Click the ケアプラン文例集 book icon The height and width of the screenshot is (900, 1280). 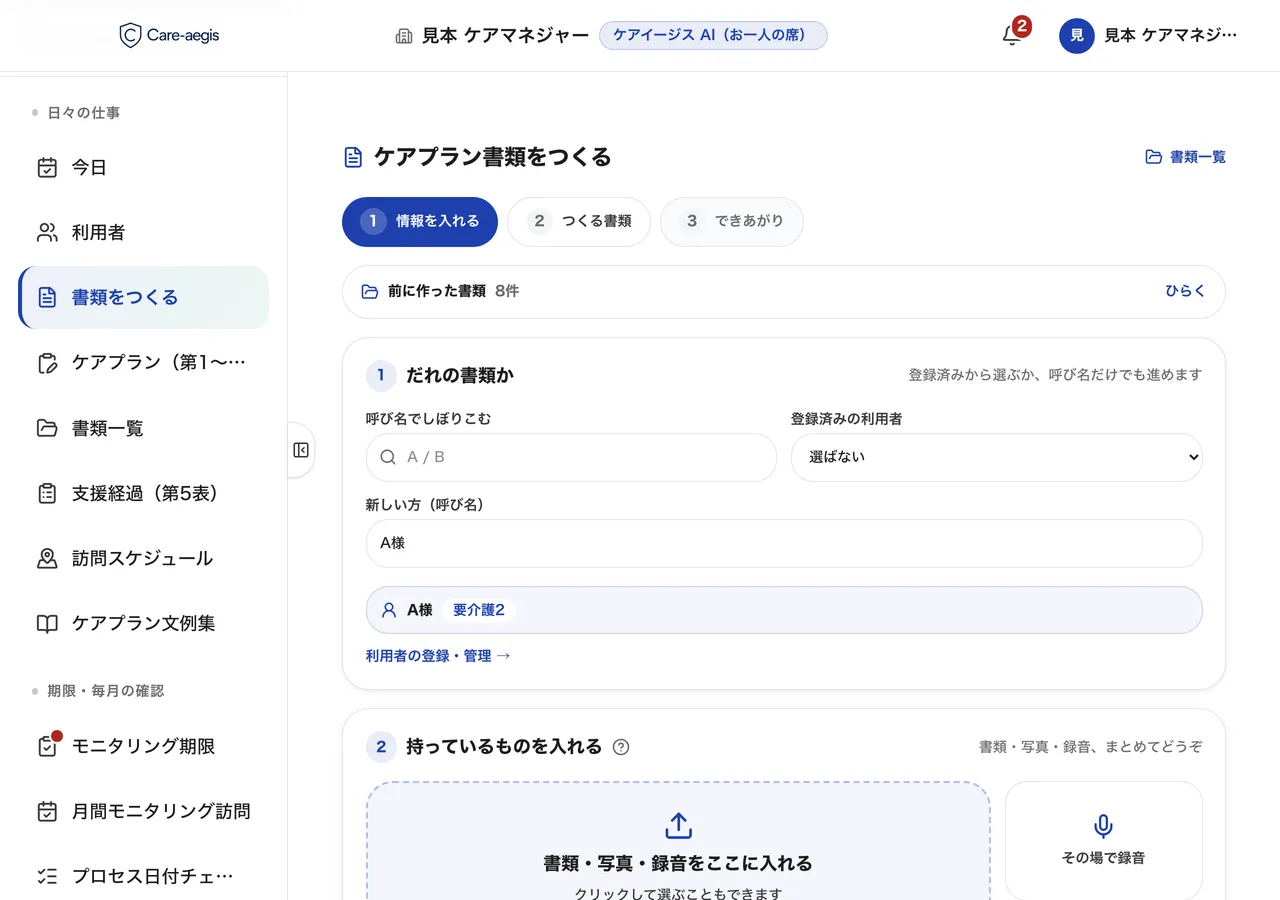click(x=47, y=623)
